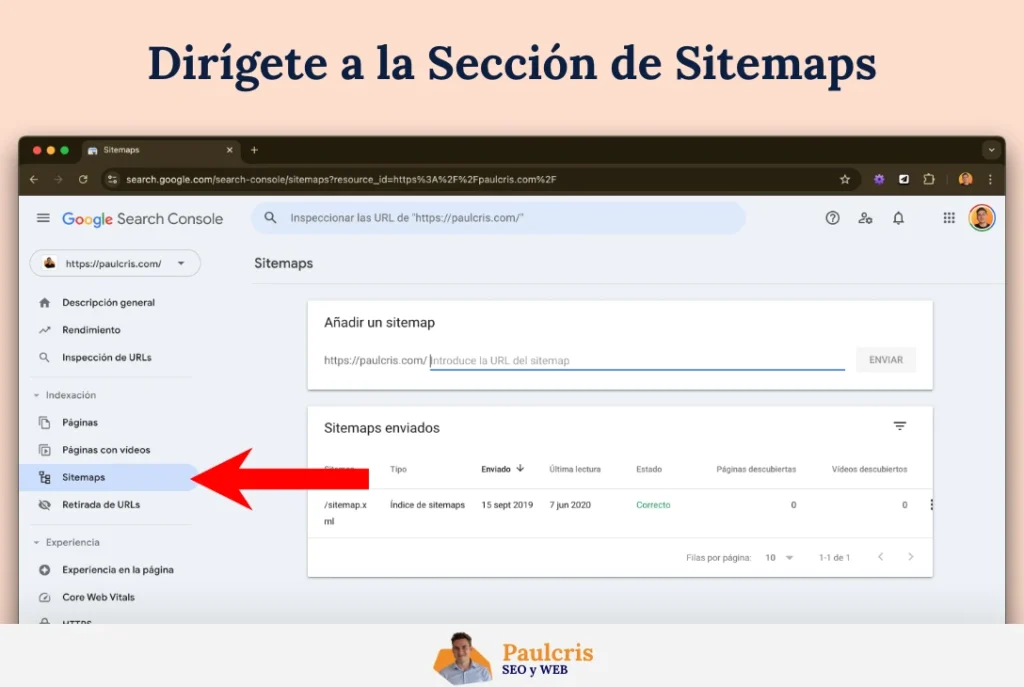Bookmark this page with the star icon

[845, 180]
